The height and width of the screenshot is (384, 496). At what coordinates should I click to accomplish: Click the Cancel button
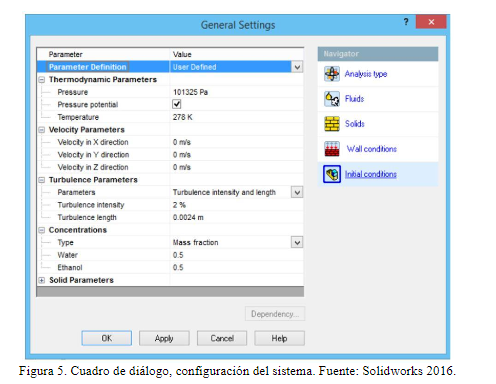pos(222,338)
